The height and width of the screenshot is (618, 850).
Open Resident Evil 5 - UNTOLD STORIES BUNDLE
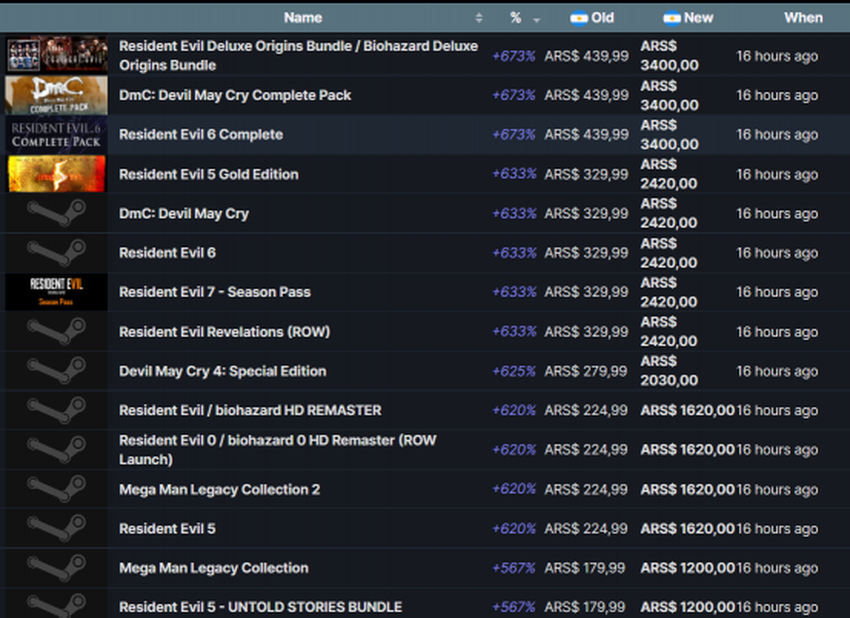pyautogui.click(x=260, y=607)
